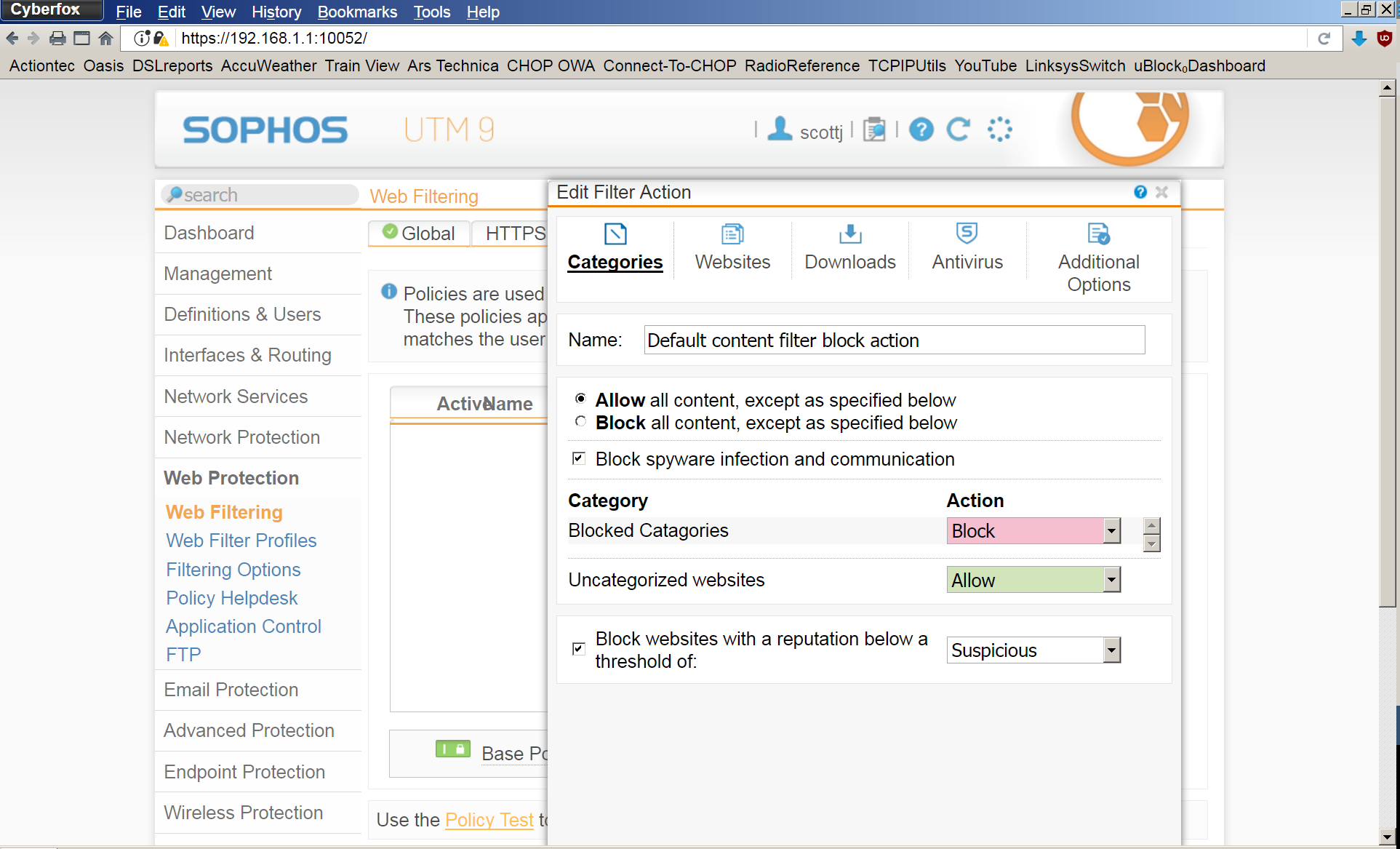The height and width of the screenshot is (849, 1400).
Task: Open the Ars Technica bookmark
Action: click(453, 65)
